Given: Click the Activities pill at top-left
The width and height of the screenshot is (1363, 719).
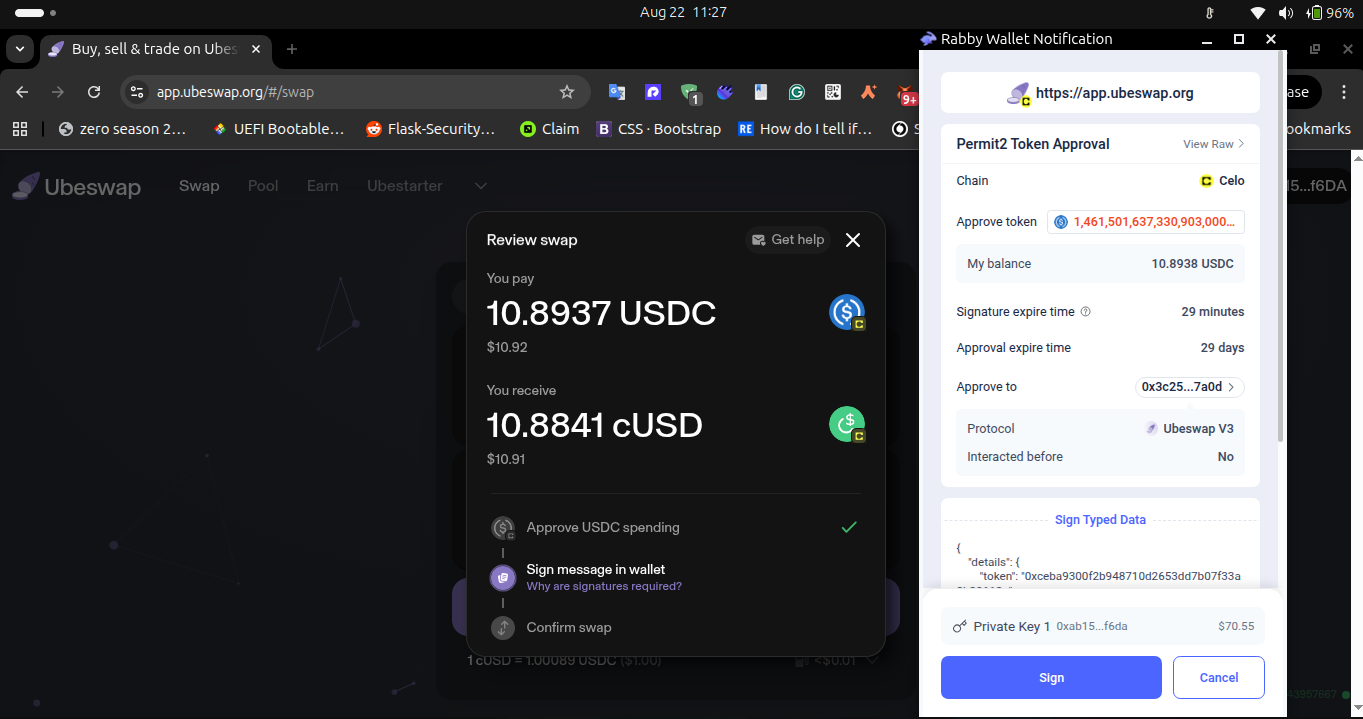Looking at the screenshot, I should click(x=35, y=13).
